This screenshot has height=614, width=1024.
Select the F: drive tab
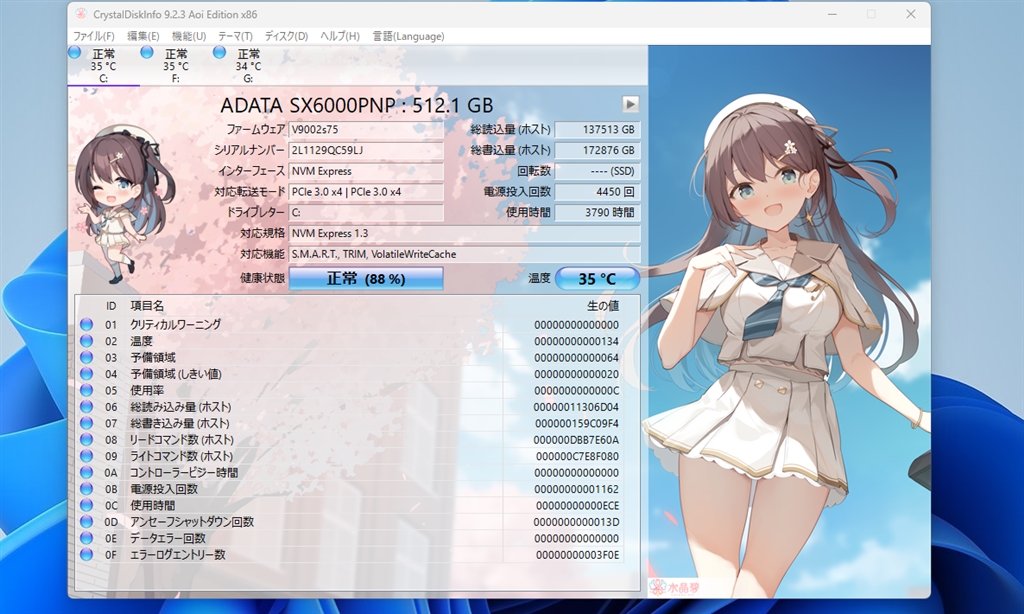(176, 66)
